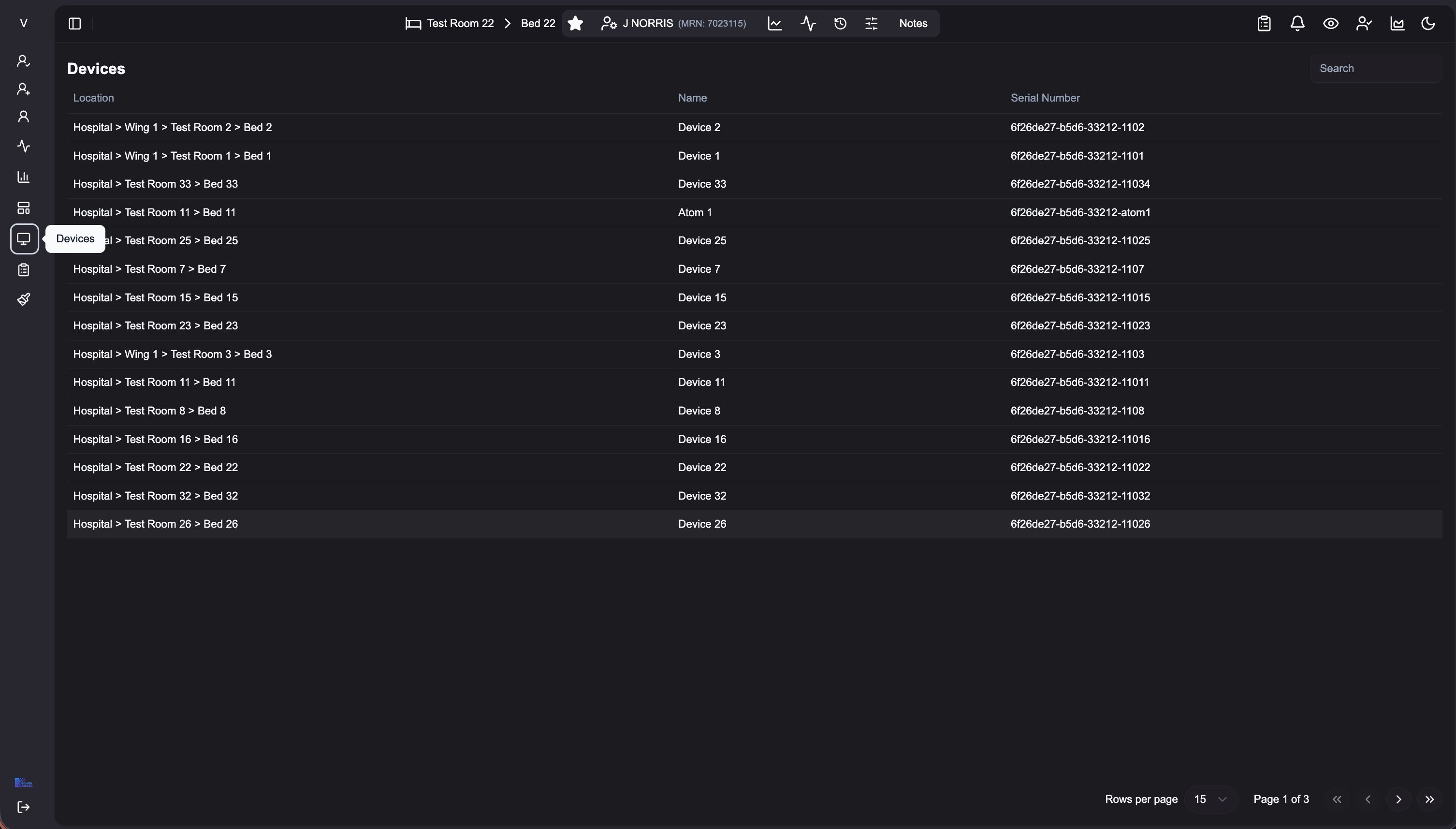Open the settings sliders icon
1456x829 pixels.
tap(871, 23)
